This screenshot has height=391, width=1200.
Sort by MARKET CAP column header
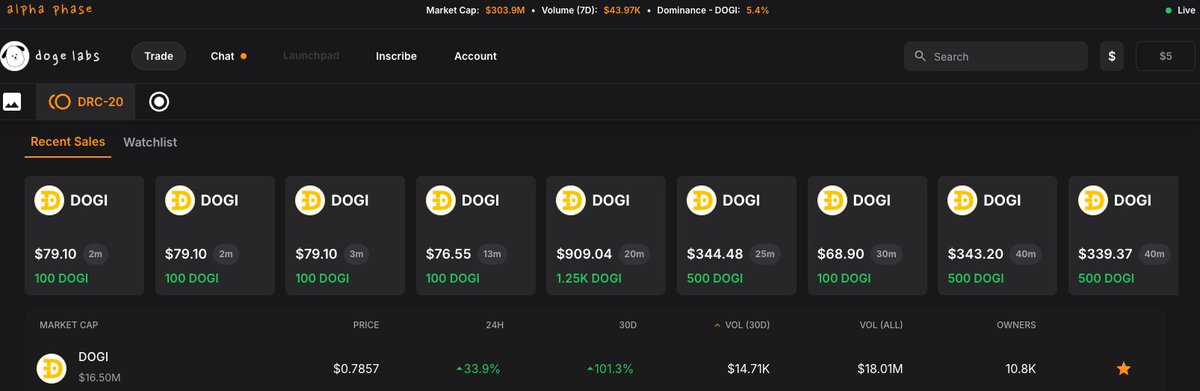[69, 325]
